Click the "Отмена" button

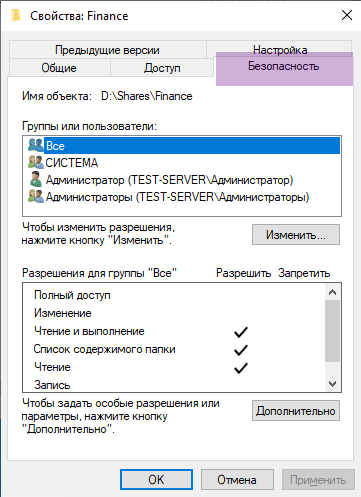(237, 480)
